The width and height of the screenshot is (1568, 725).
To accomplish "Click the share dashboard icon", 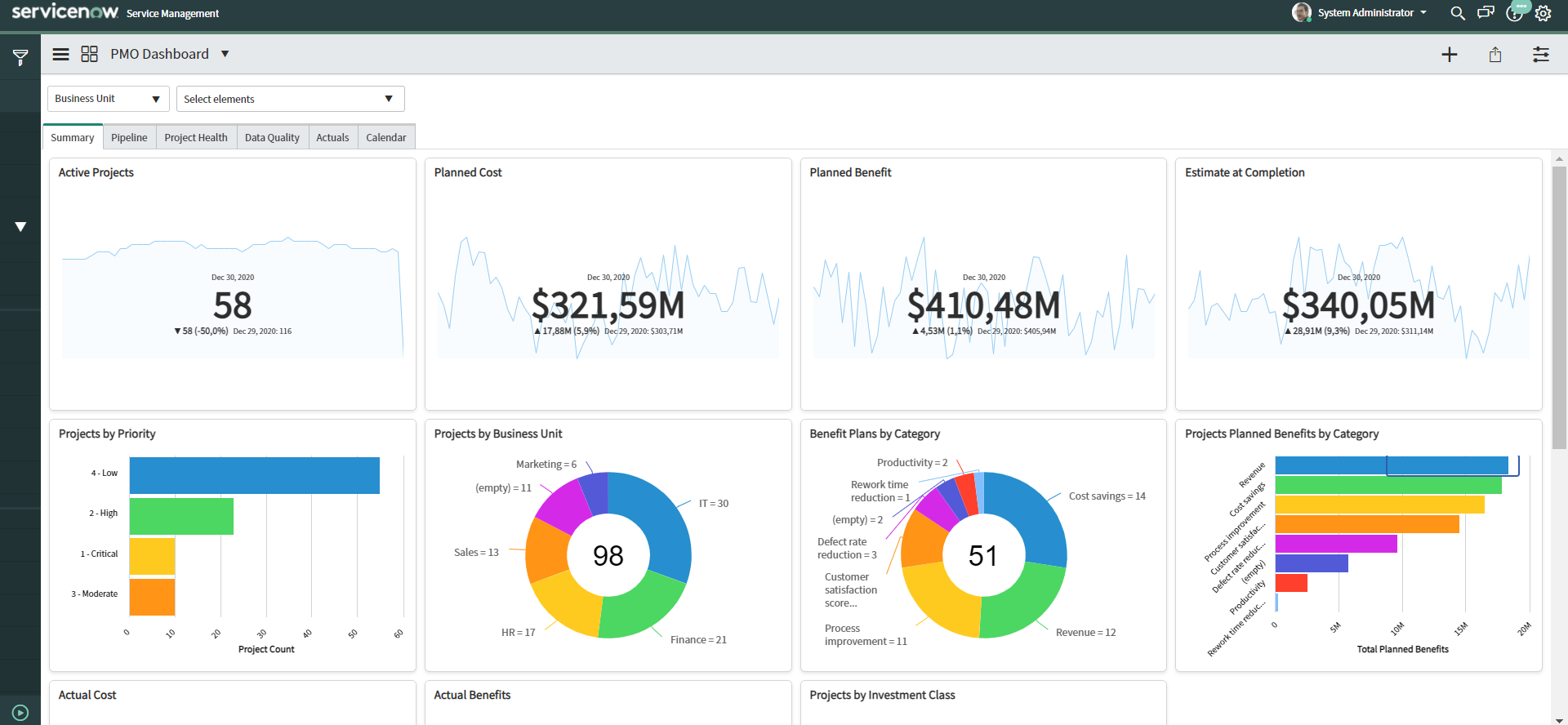I will tap(1495, 55).
